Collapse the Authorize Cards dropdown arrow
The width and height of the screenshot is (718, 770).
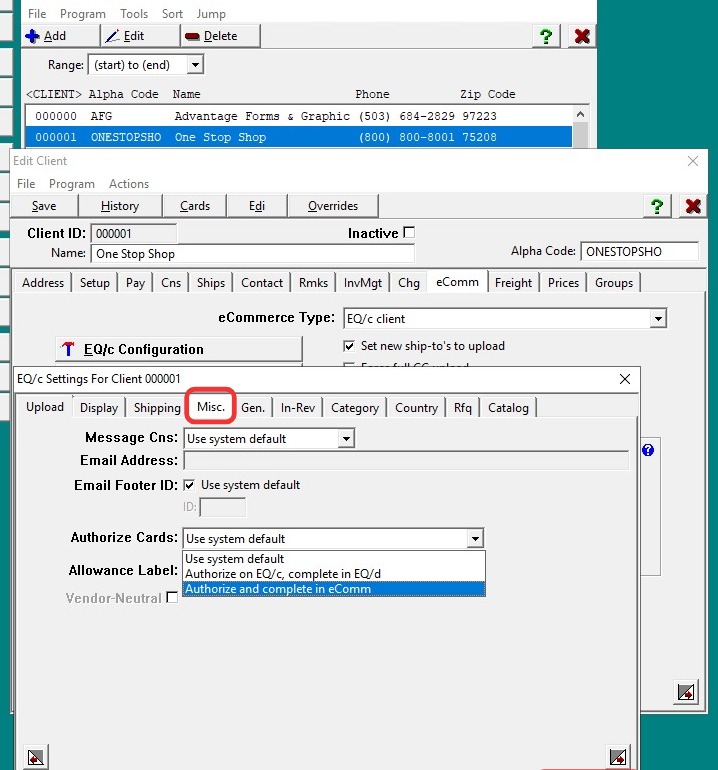(x=475, y=539)
